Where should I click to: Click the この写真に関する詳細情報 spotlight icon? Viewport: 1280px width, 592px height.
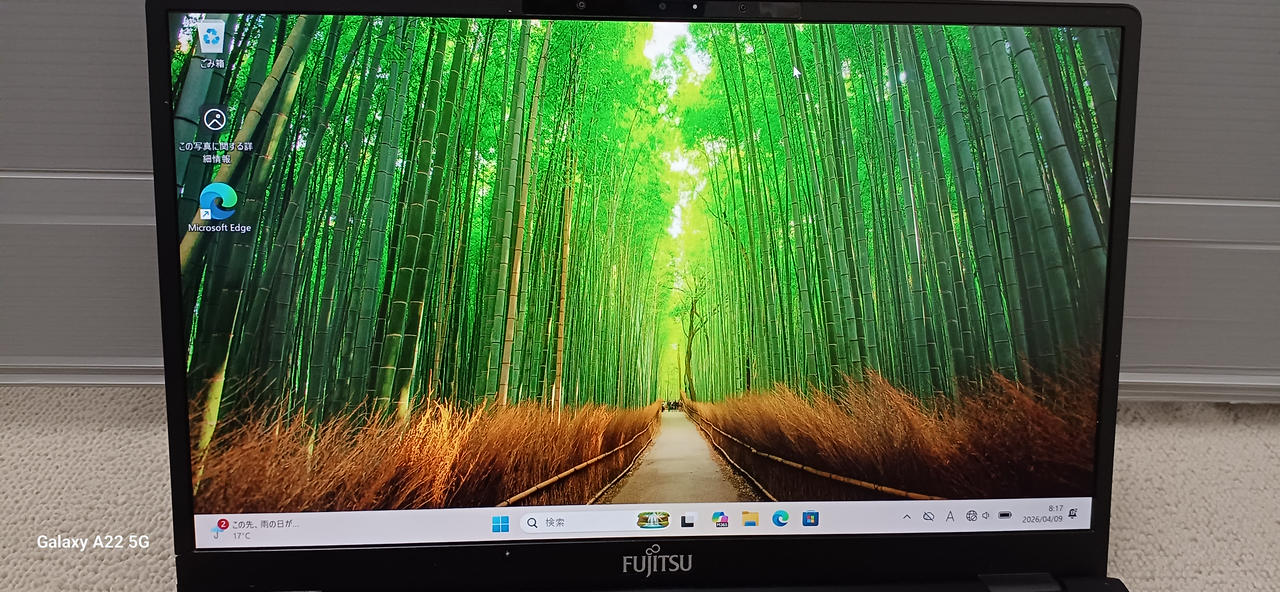[x=215, y=121]
